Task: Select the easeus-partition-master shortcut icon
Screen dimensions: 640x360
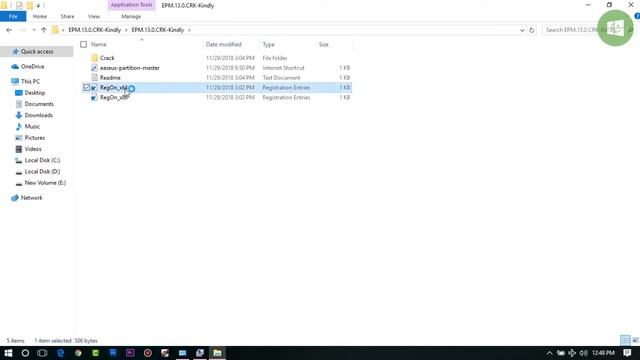Action: [x=95, y=68]
